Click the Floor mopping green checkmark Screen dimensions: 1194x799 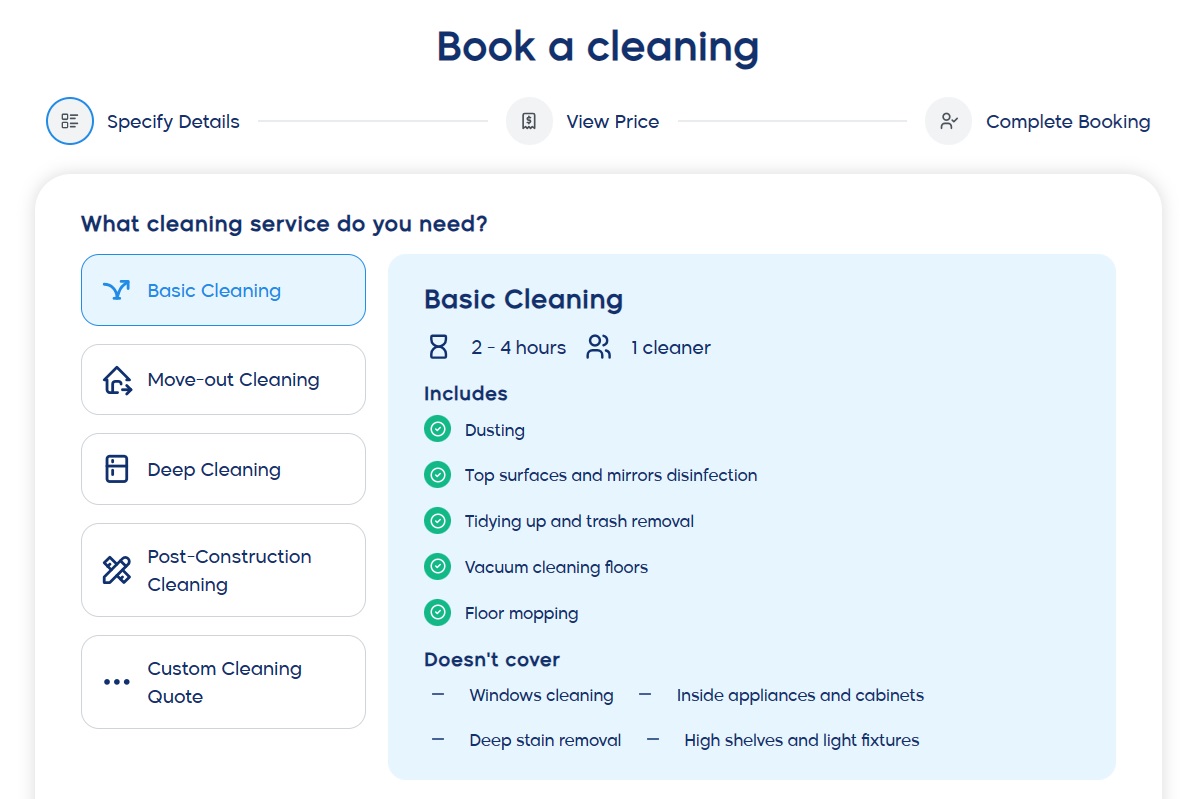[437, 613]
